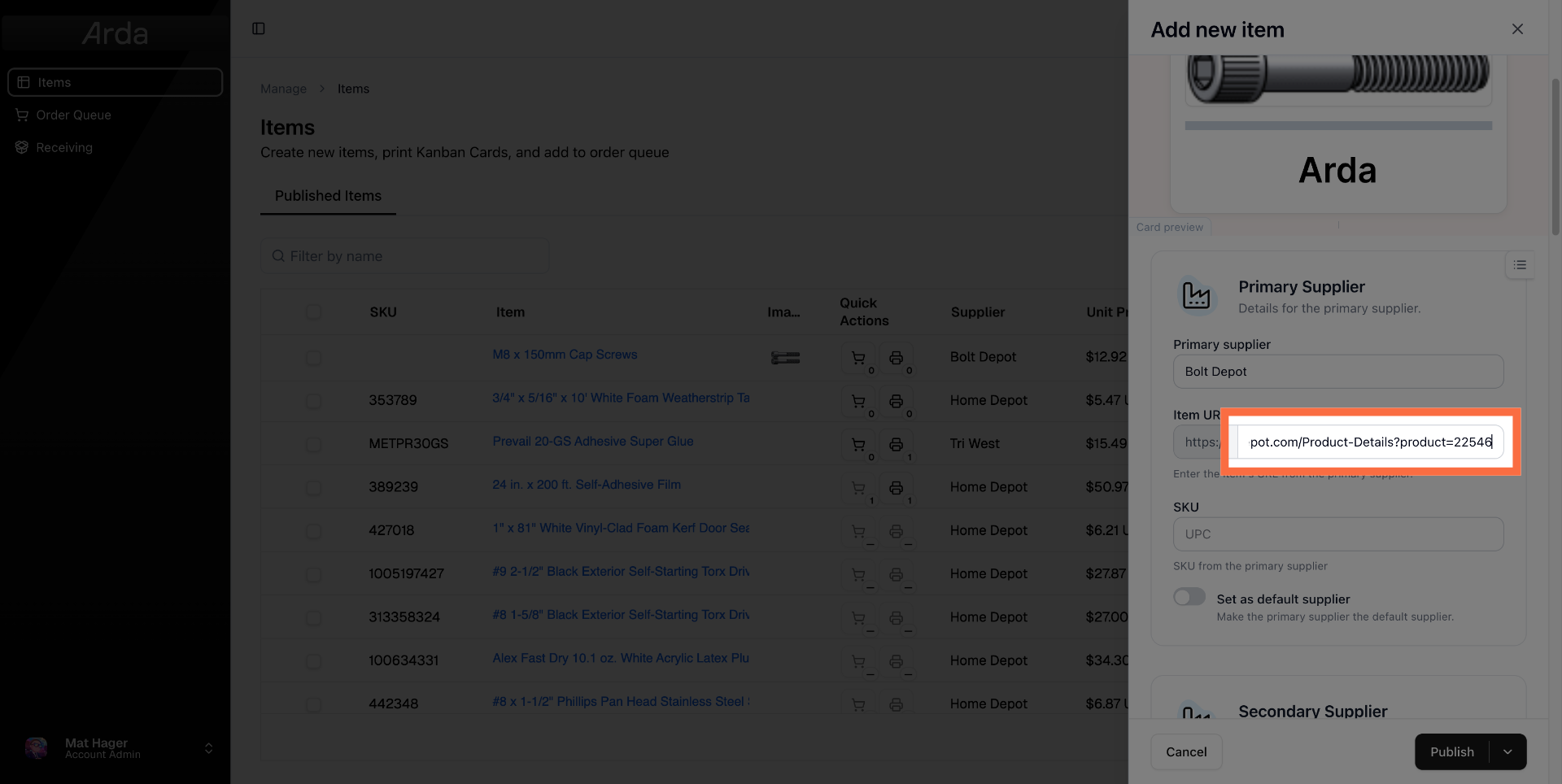
Task: Print card for SKU 1005197427 row
Action: [896, 575]
